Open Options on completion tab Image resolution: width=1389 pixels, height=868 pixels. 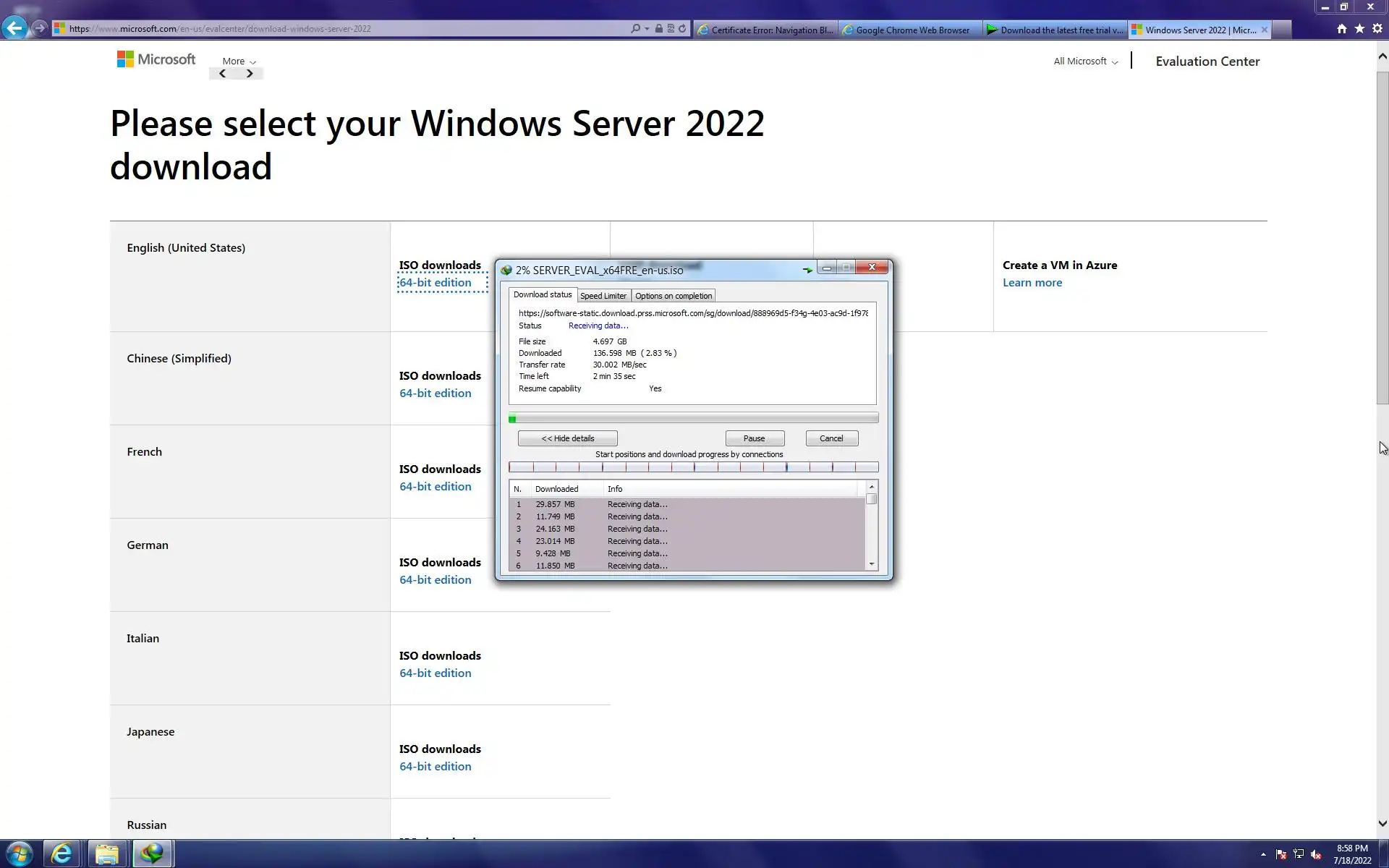click(x=673, y=296)
